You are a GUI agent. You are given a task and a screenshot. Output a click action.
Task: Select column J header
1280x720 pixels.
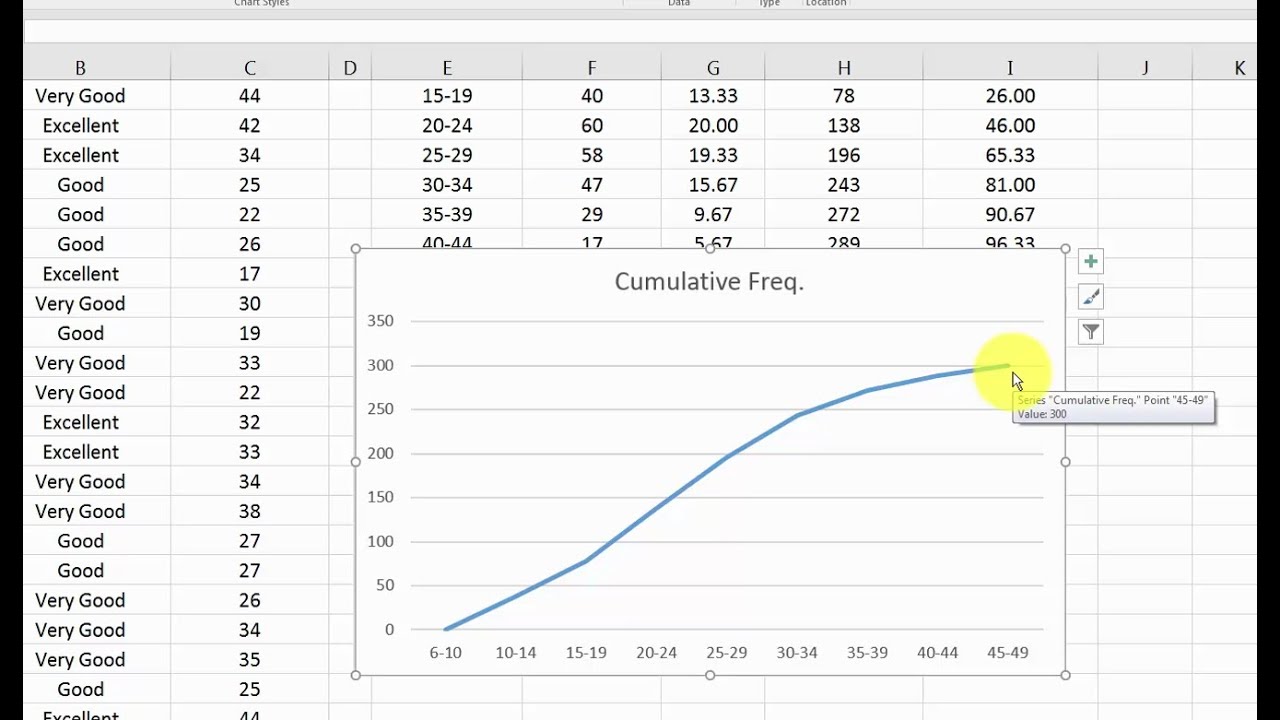point(1145,68)
